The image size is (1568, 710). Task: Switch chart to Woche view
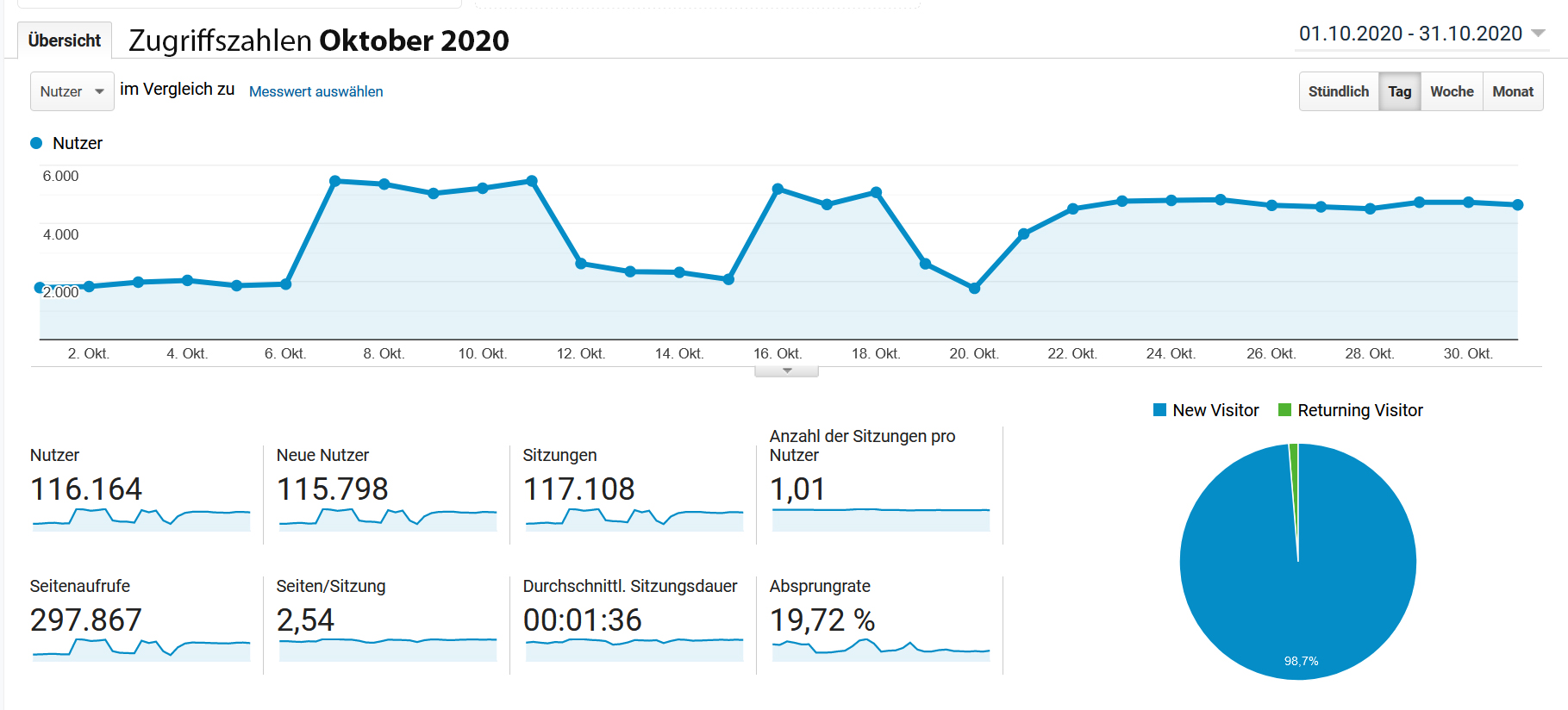tap(1452, 91)
